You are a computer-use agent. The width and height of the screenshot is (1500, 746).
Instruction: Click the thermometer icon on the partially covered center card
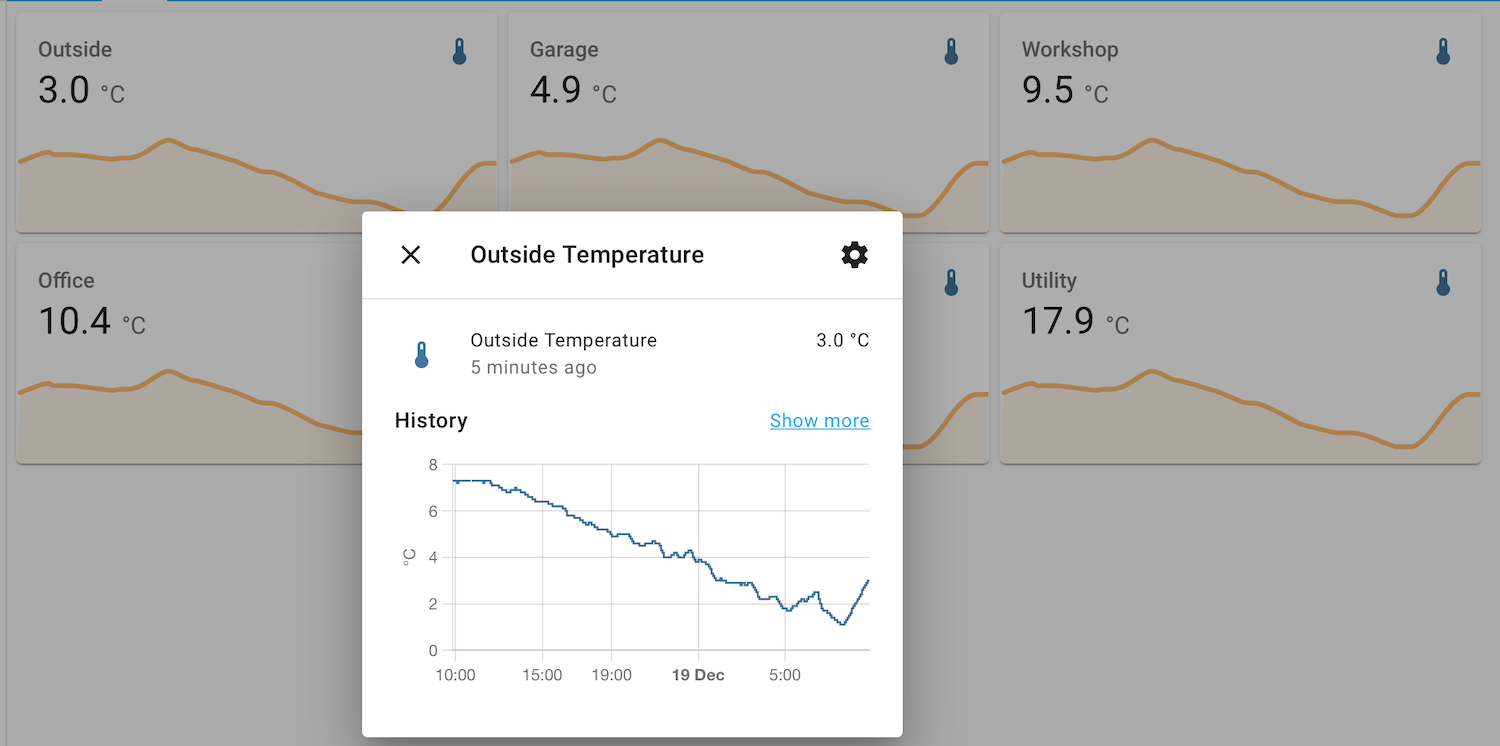(950, 282)
